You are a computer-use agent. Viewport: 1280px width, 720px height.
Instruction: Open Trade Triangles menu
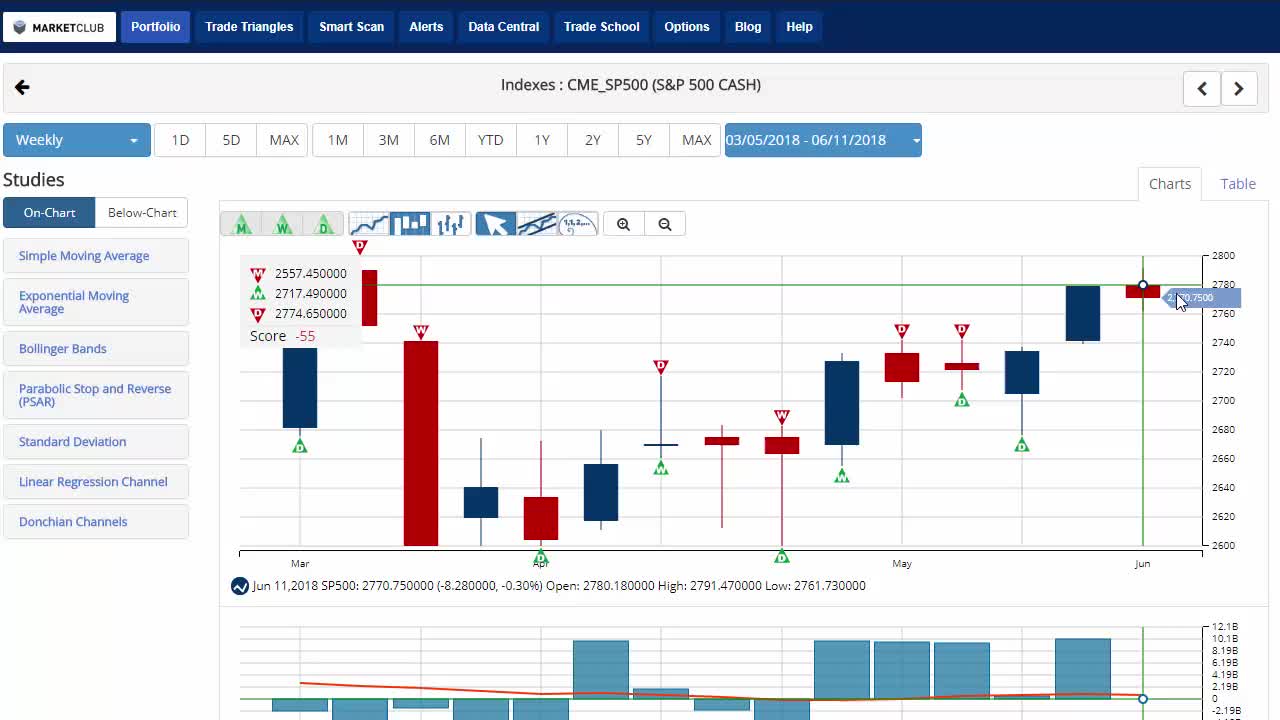(249, 27)
